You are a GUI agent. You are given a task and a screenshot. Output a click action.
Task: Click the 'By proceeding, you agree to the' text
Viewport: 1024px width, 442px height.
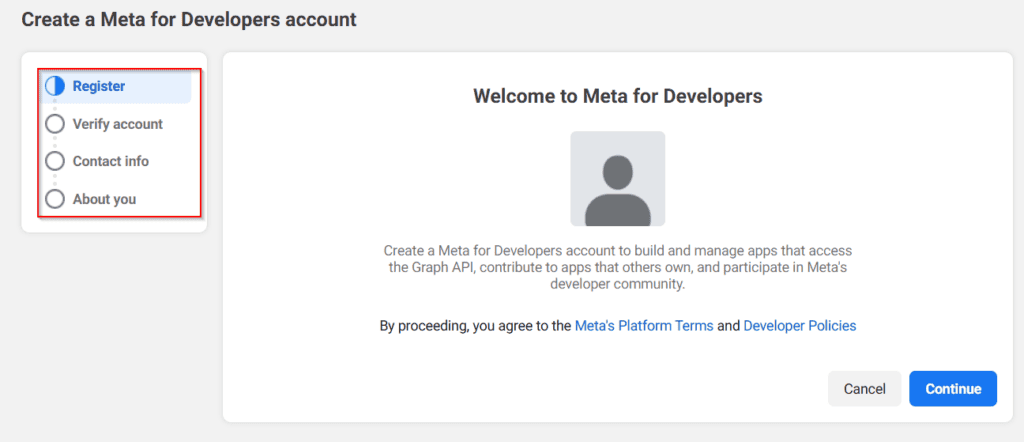(475, 326)
